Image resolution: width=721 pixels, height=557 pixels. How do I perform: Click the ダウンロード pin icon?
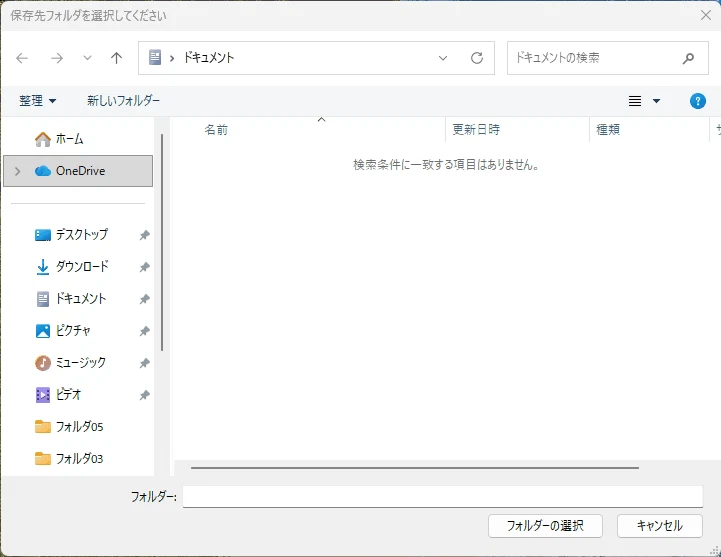point(144,267)
